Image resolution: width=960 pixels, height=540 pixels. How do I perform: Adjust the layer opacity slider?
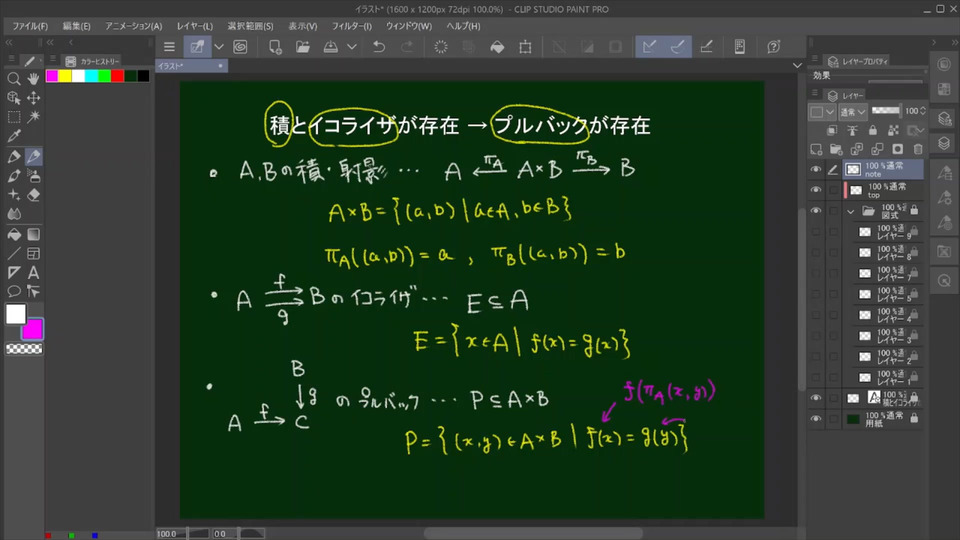886,111
